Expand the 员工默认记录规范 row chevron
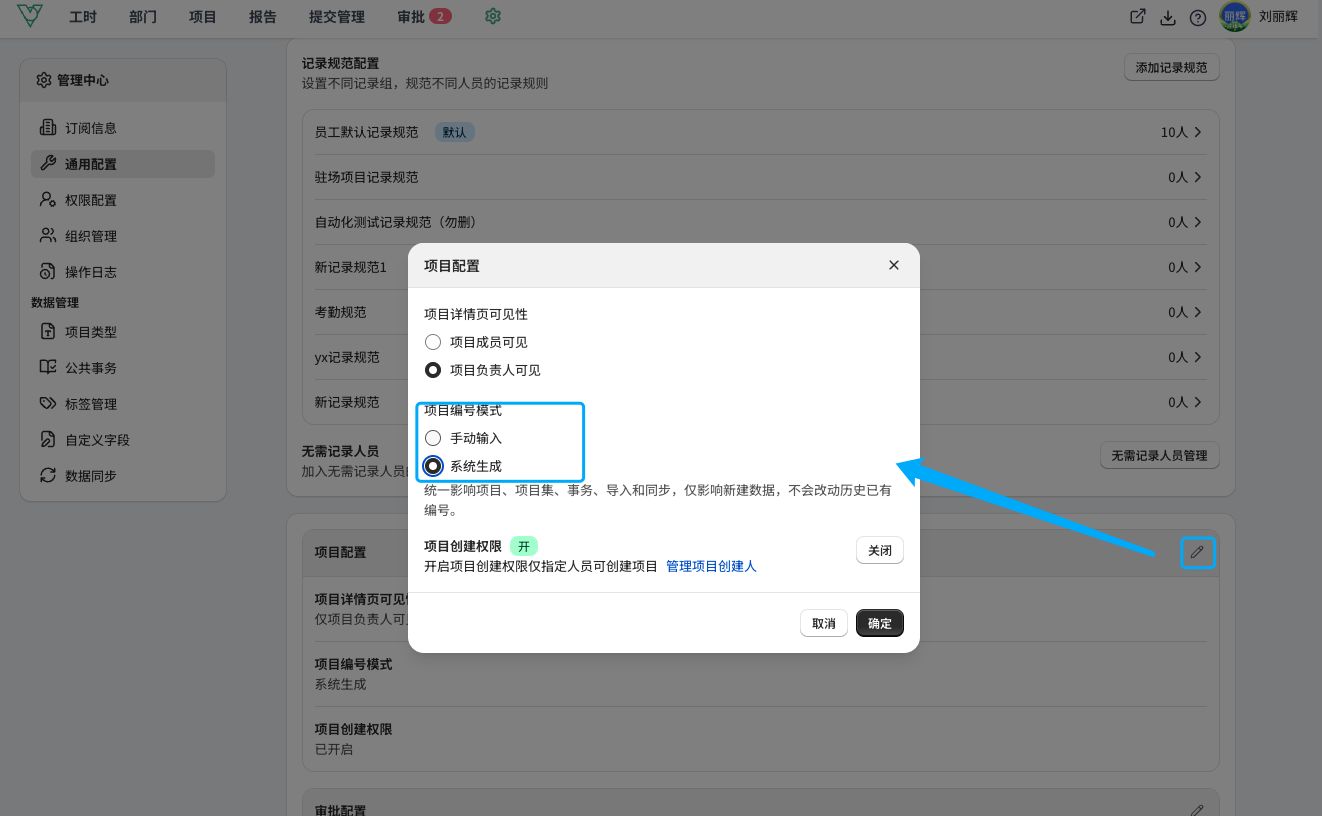 click(1198, 132)
